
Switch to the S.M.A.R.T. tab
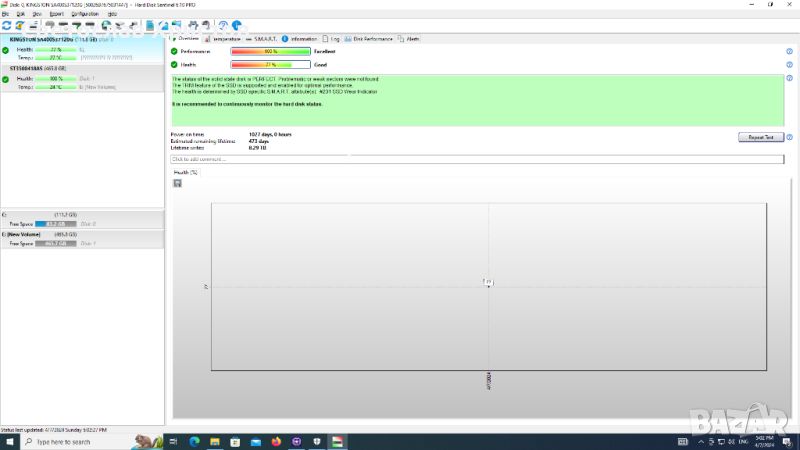(263, 39)
